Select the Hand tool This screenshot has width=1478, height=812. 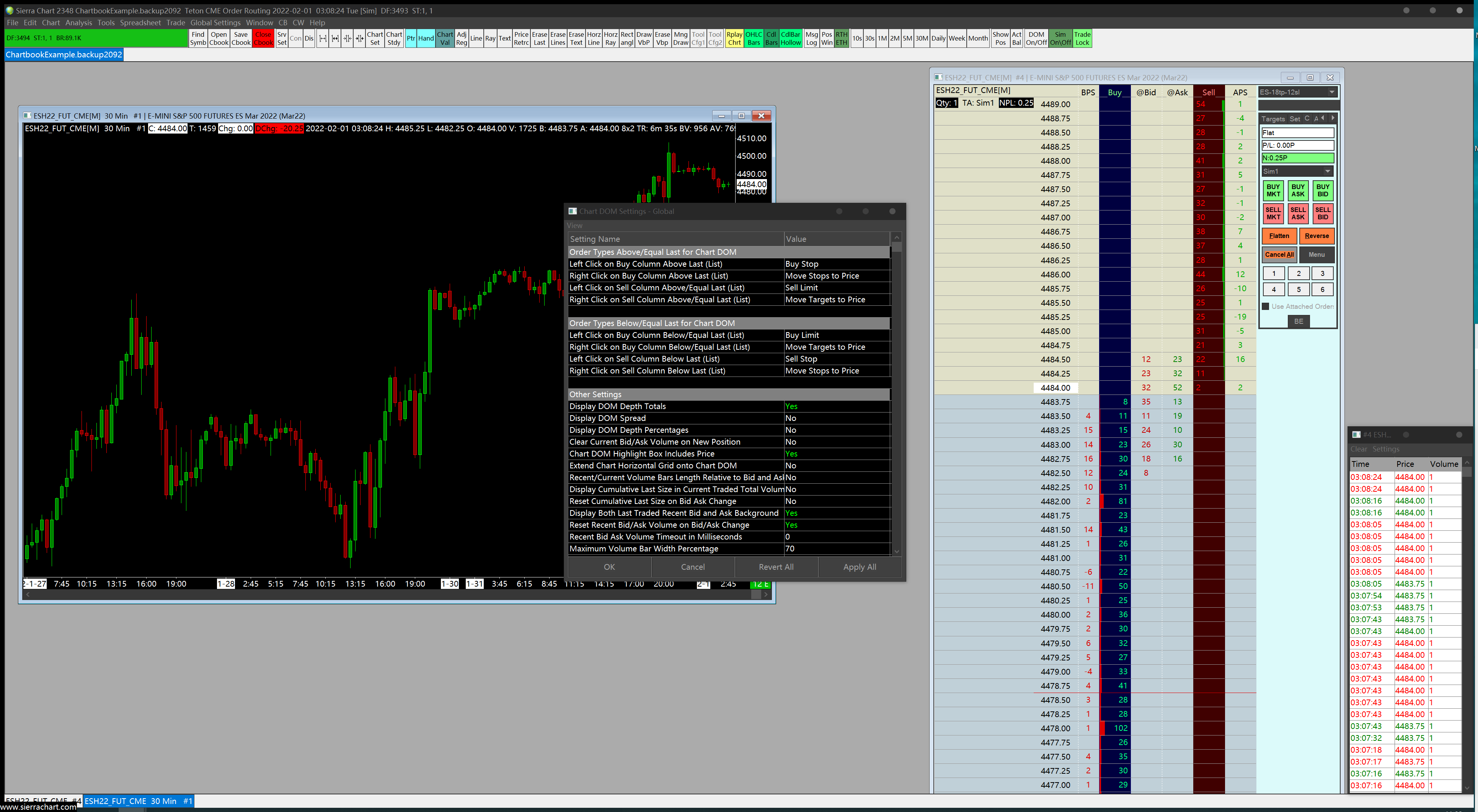pos(425,38)
